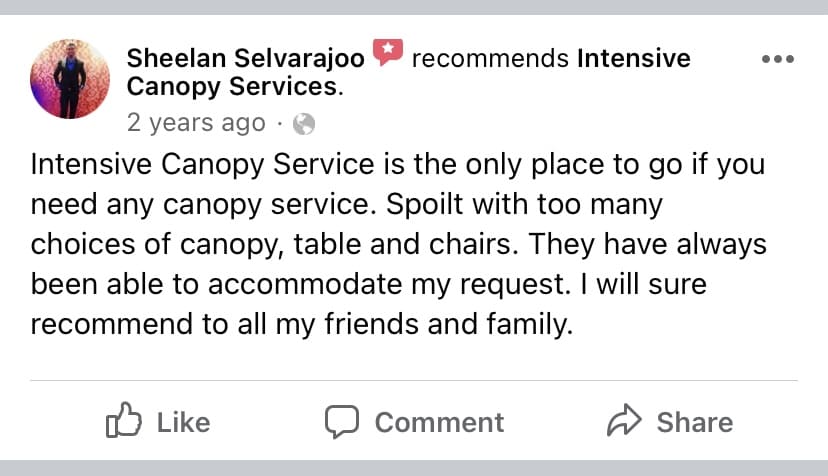Click the red star recommendation badge
Viewport: 828px width, 476px height.
387,52
